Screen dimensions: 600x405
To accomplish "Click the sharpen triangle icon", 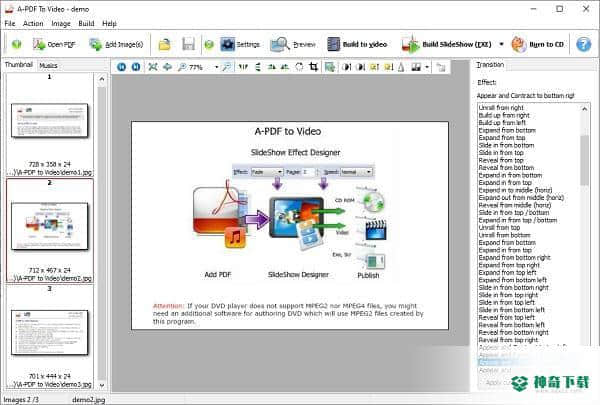I will pyautogui.click(x=401, y=67).
